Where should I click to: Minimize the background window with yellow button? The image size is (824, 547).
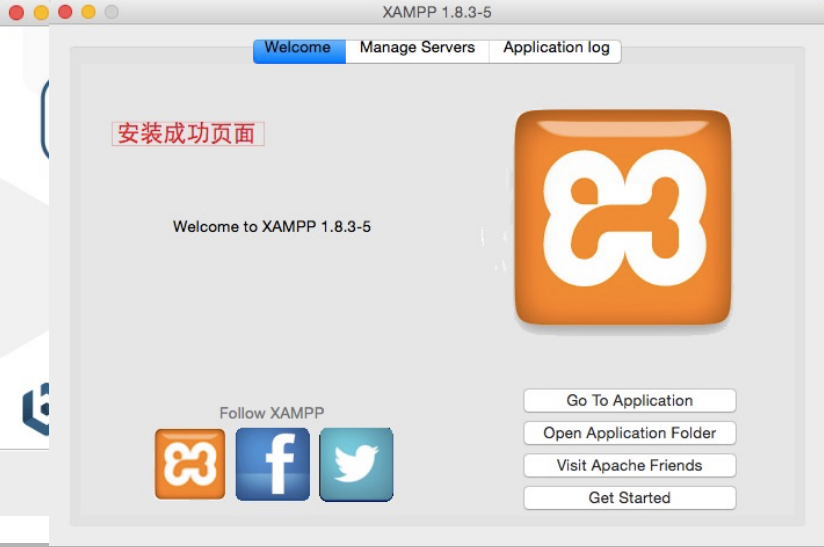click(x=41, y=13)
